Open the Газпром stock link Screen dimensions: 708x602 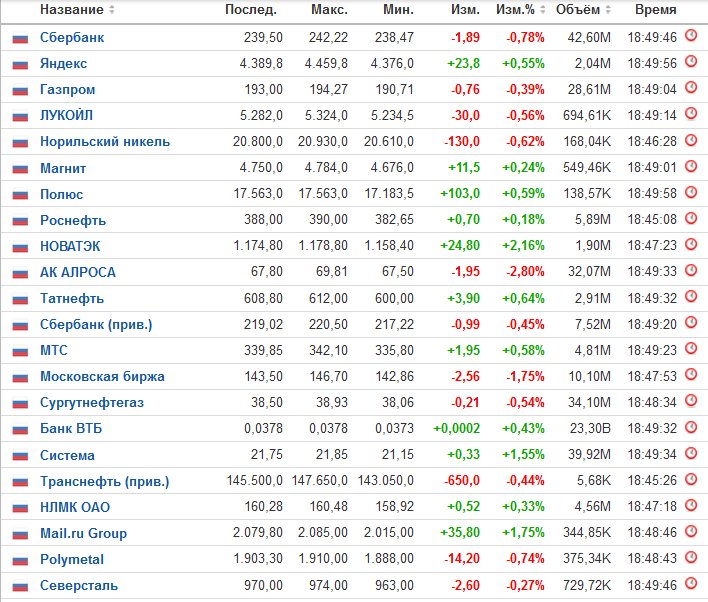point(68,90)
